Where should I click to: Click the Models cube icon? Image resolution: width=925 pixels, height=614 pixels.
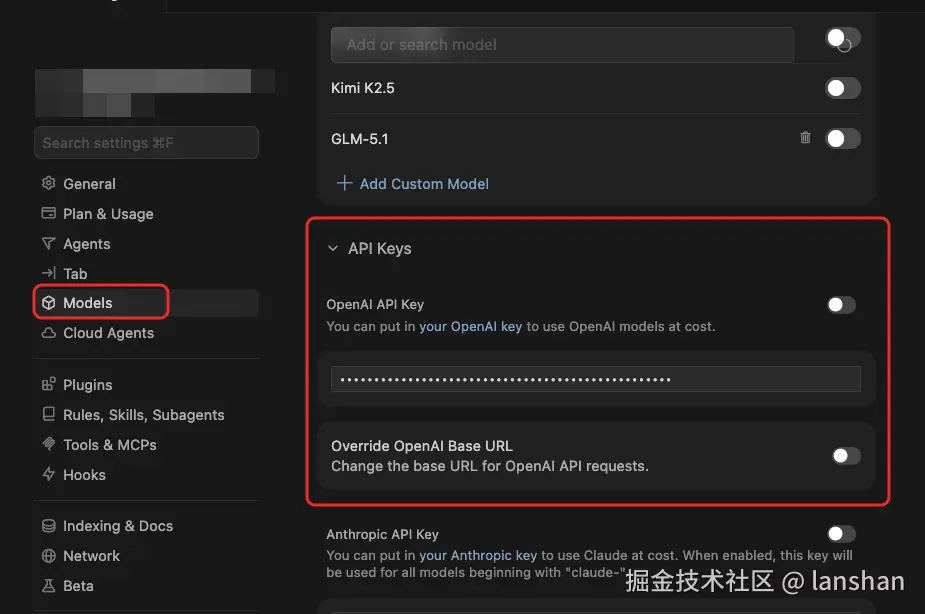click(48, 303)
